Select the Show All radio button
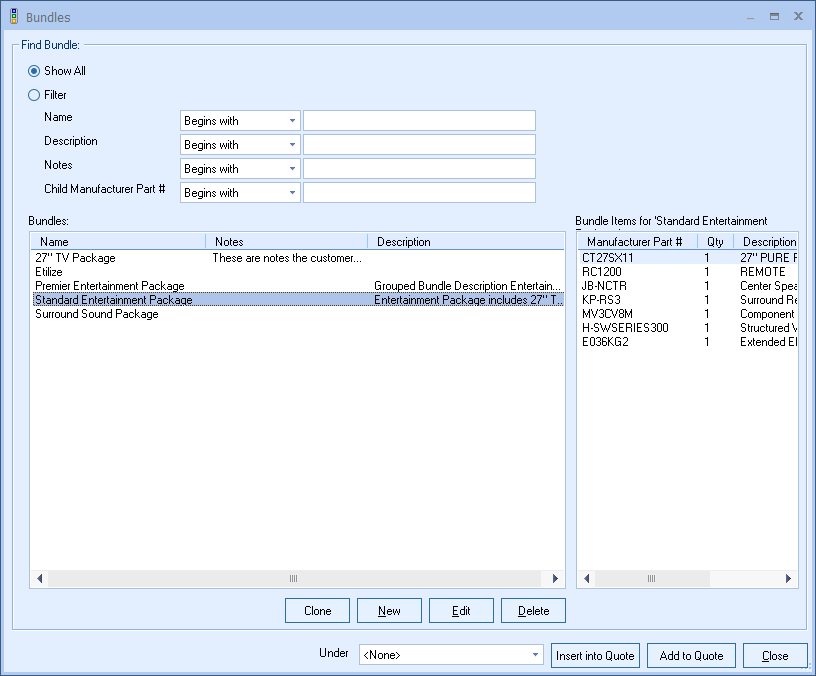 [x=35, y=71]
